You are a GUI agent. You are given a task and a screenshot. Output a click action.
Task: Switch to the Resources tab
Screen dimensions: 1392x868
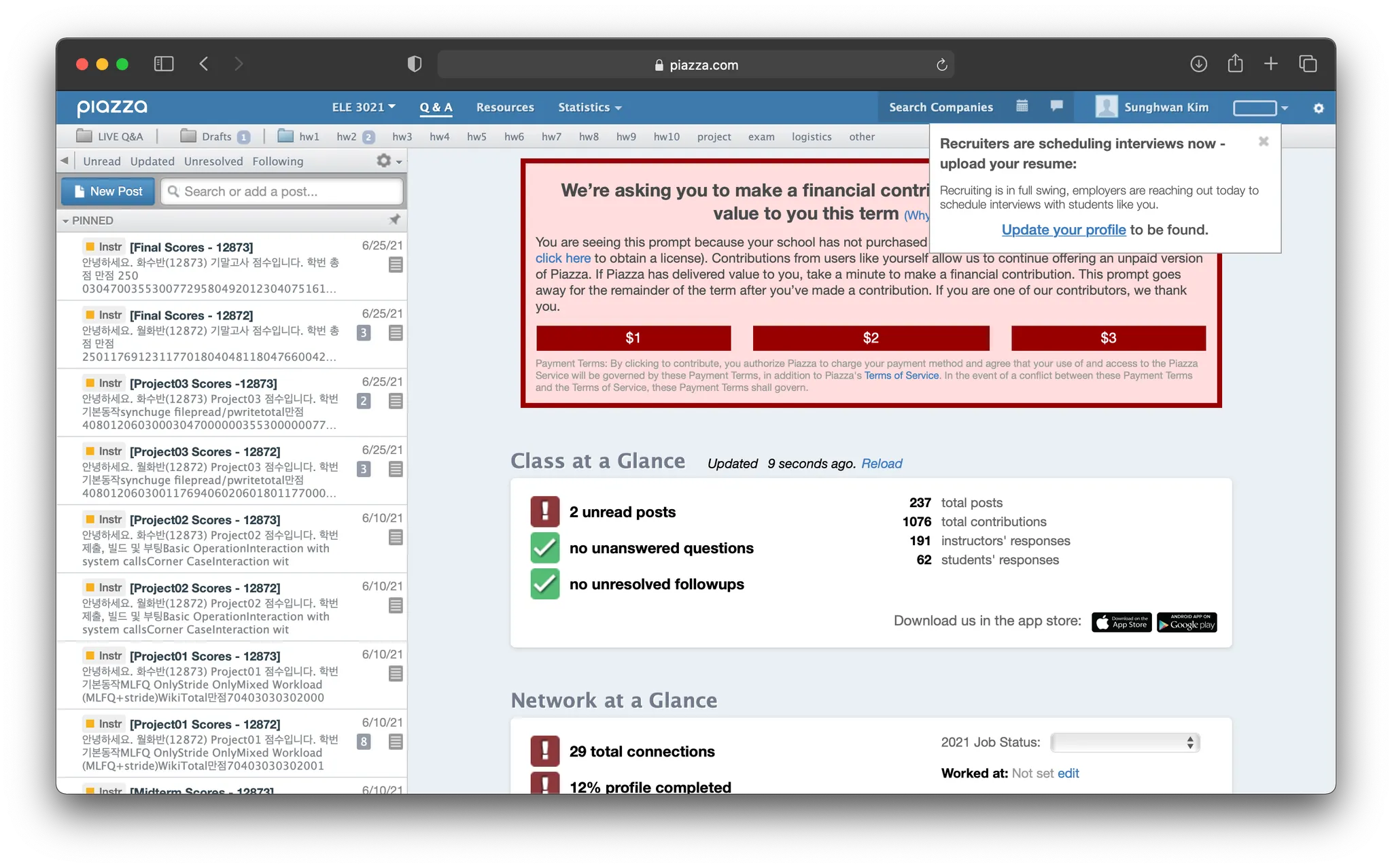[x=504, y=107]
